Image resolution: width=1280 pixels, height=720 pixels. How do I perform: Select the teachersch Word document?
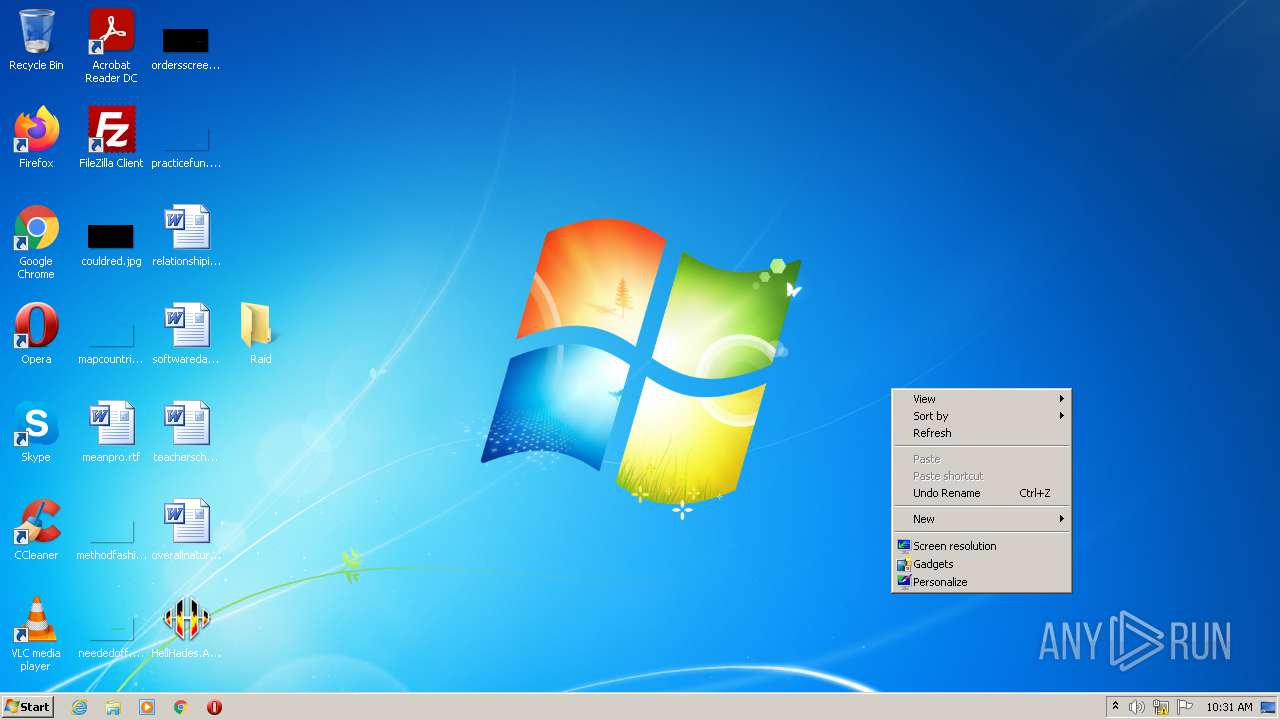(186, 432)
